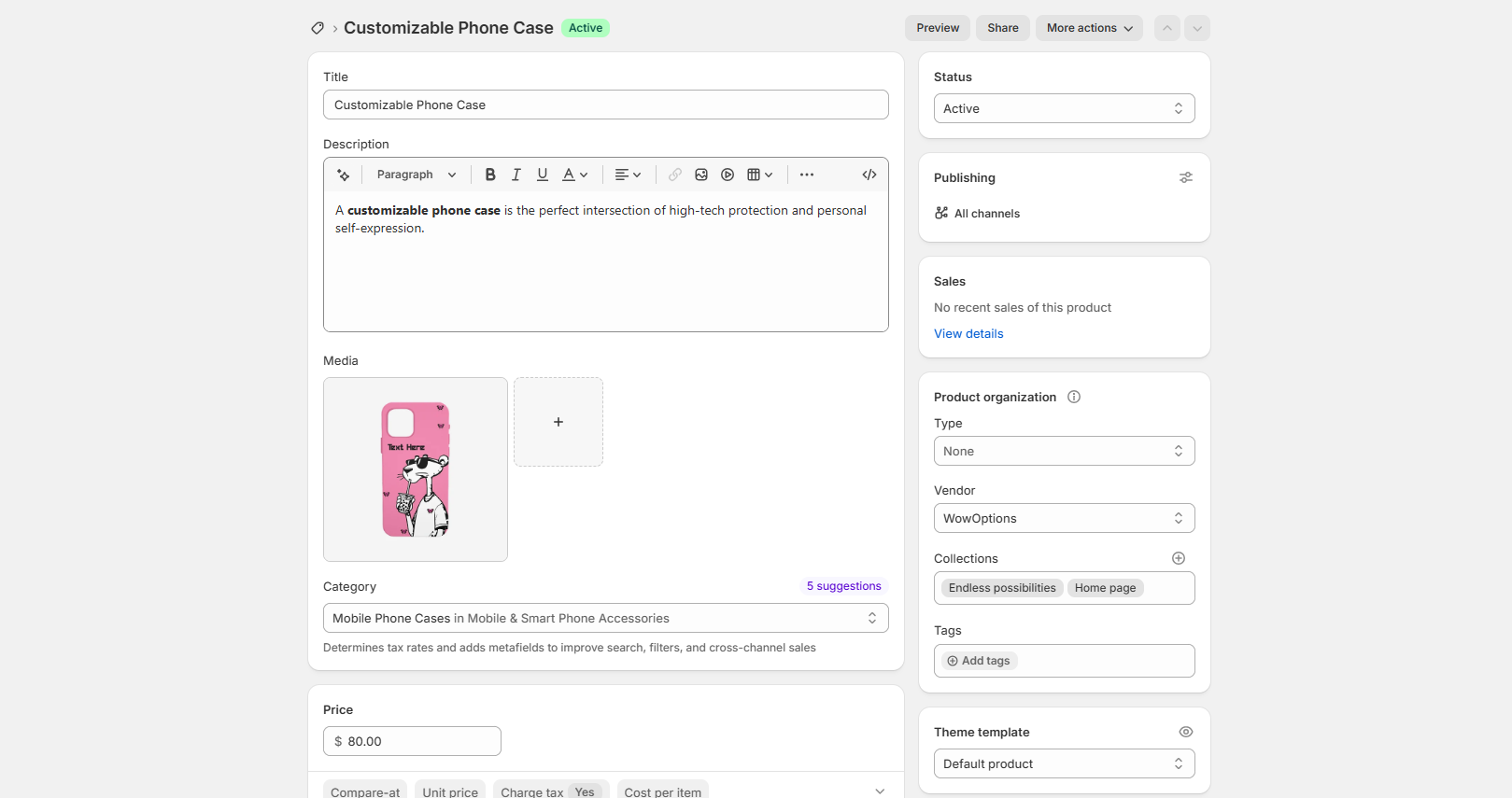Expand the additional pricing options chevron
This screenshot has height=798, width=1512.
pos(880,791)
